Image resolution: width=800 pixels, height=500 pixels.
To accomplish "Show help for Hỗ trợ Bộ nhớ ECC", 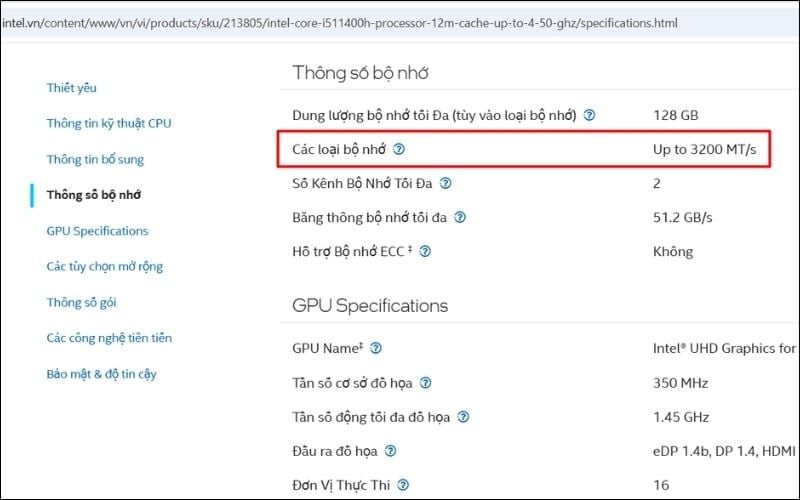I will pos(425,251).
